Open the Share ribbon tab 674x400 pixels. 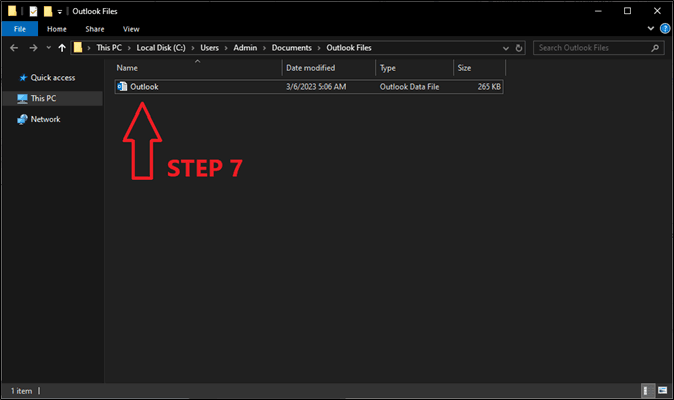coord(95,30)
